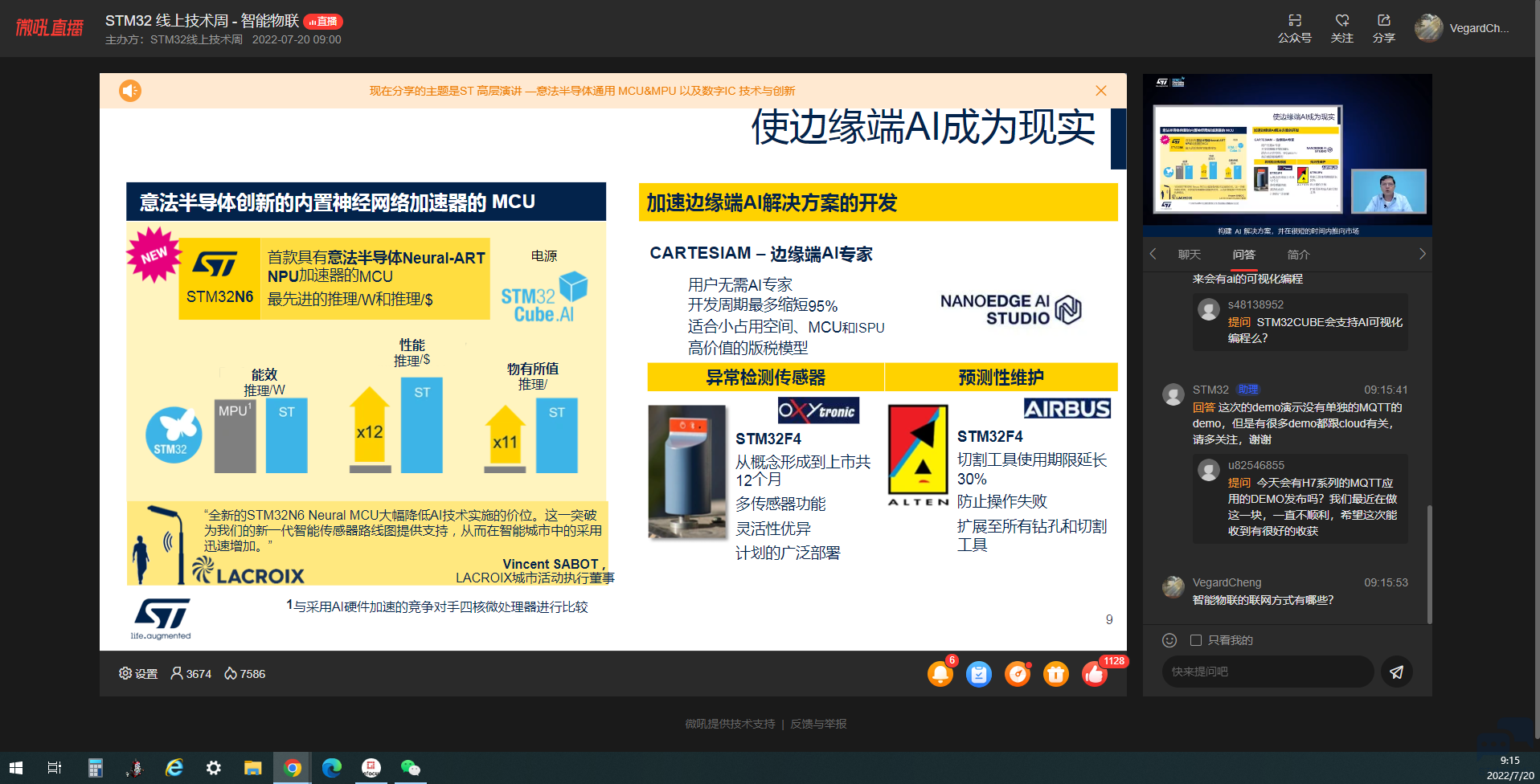Expand tabs with the right chevron arrow
This screenshot has height=784, width=1540.
1422,254
